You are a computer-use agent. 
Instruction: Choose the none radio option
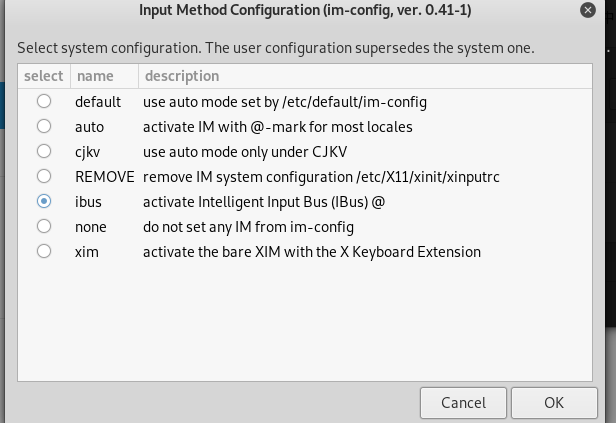pos(44,226)
